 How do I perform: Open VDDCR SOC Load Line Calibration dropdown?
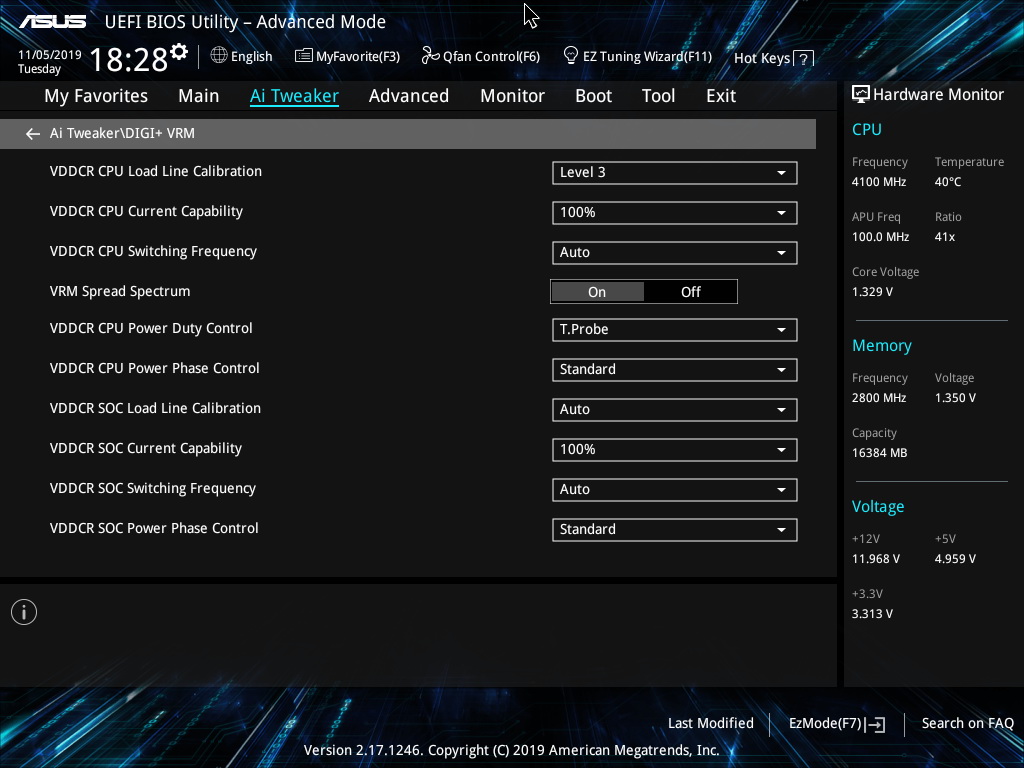click(675, 409)
